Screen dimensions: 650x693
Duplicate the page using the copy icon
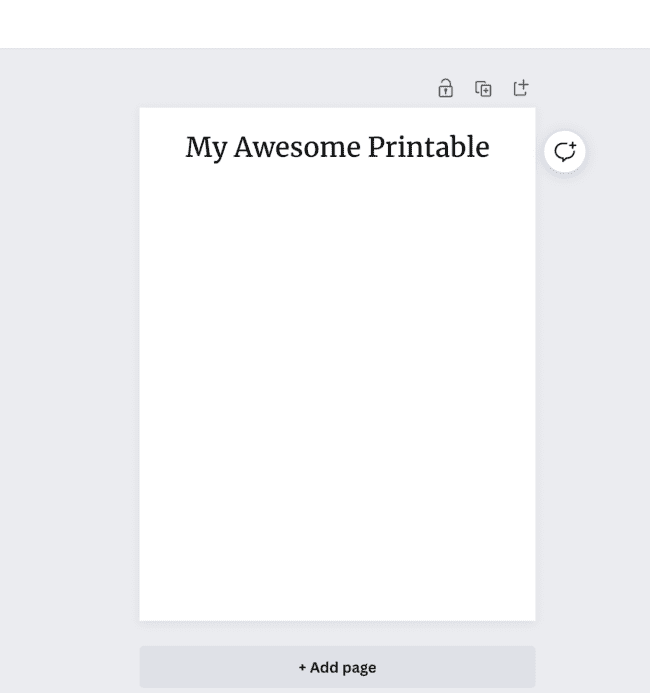[x=483, y=89]
